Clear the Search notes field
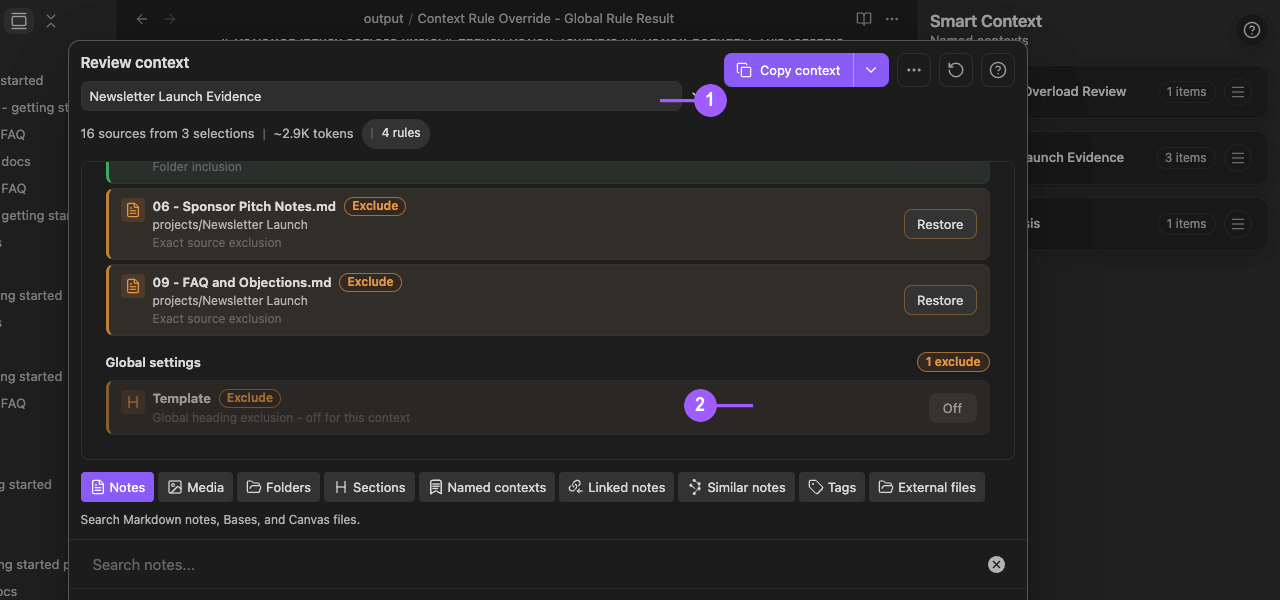The image size is (1280, 600). [x=996, y=565]
